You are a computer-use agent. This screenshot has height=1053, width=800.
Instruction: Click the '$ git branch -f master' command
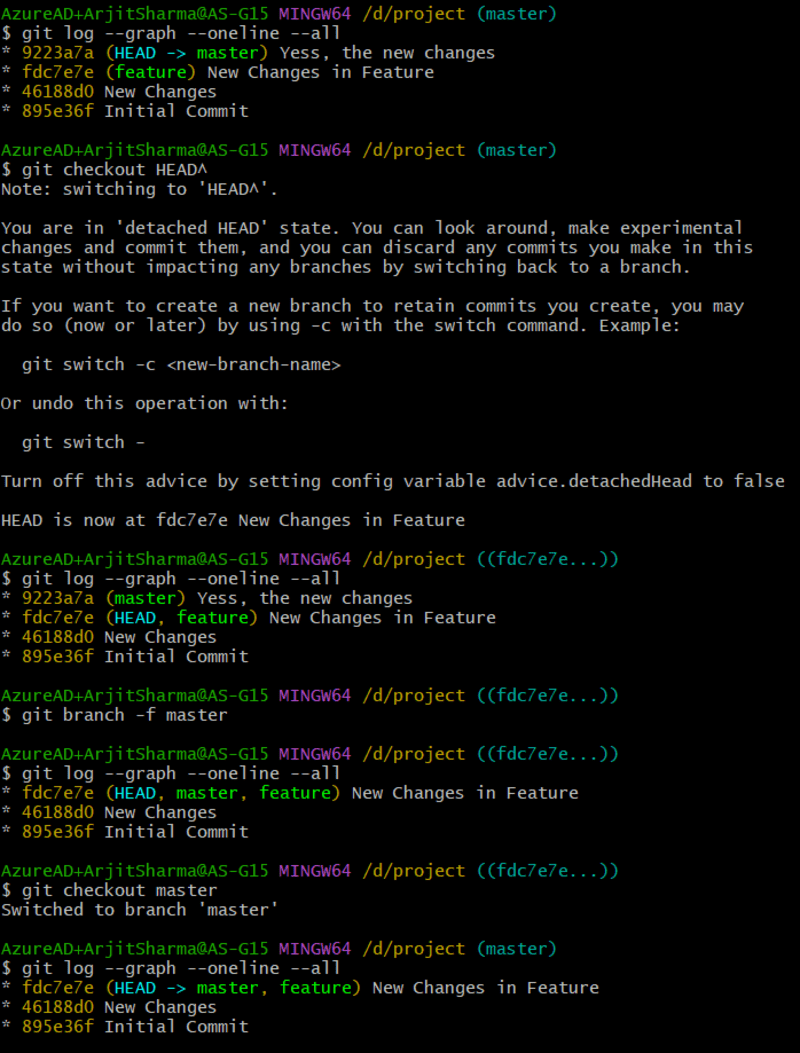[x=114, y=715]
